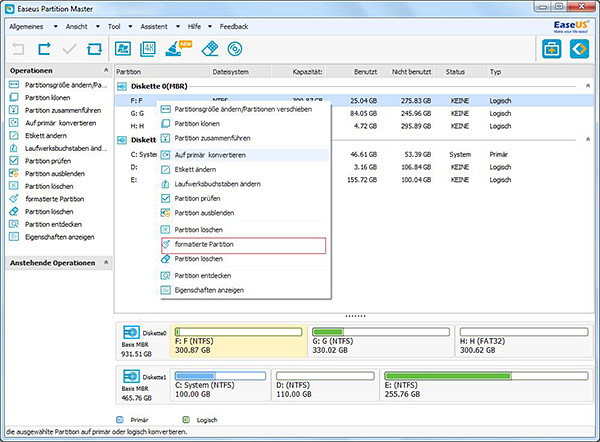Choose 'Partition klonen' in context menu

244,124
